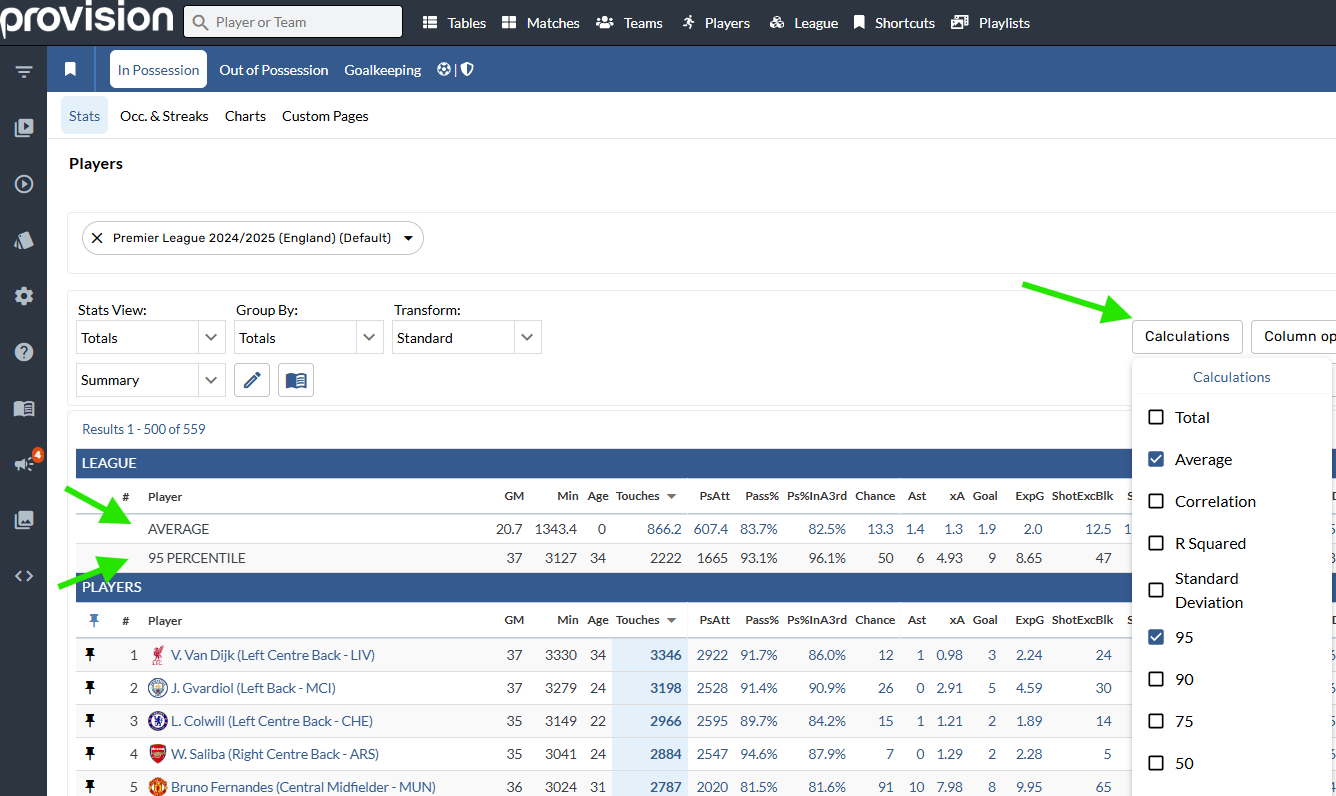The width and height of the screenshot is (1336, 796).
Task: Click the pin icon in Players table header
Action: (x=94, y=621)
